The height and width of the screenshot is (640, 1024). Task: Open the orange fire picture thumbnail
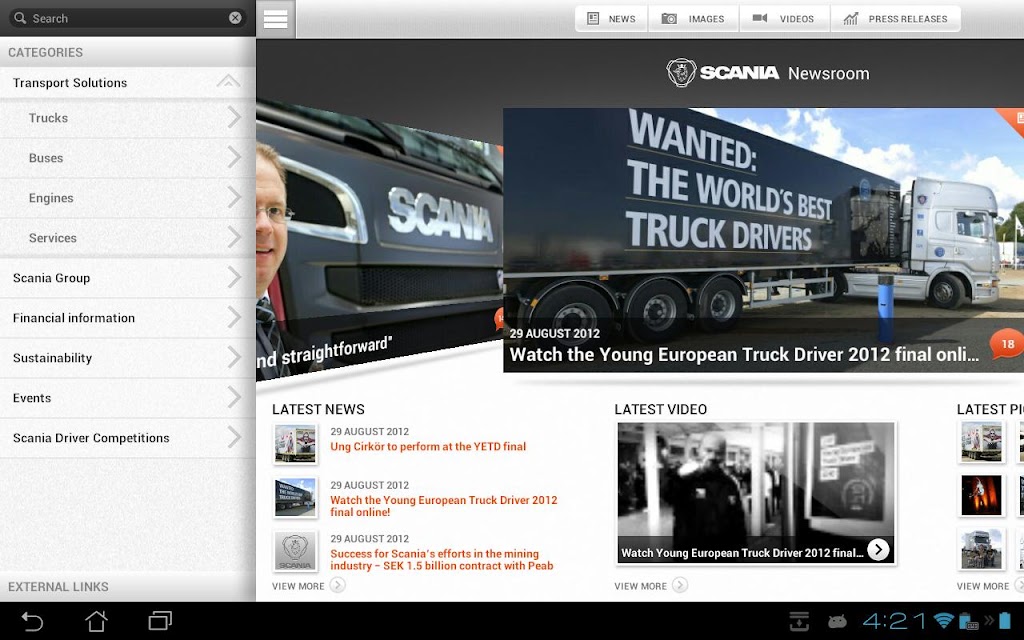(x=981, y=496)
